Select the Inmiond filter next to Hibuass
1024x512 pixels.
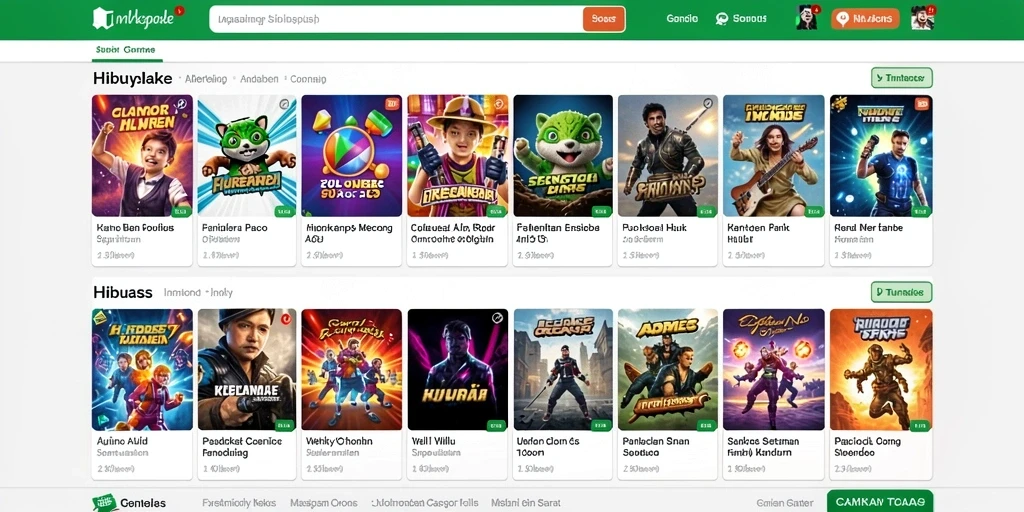coord(182,293)
